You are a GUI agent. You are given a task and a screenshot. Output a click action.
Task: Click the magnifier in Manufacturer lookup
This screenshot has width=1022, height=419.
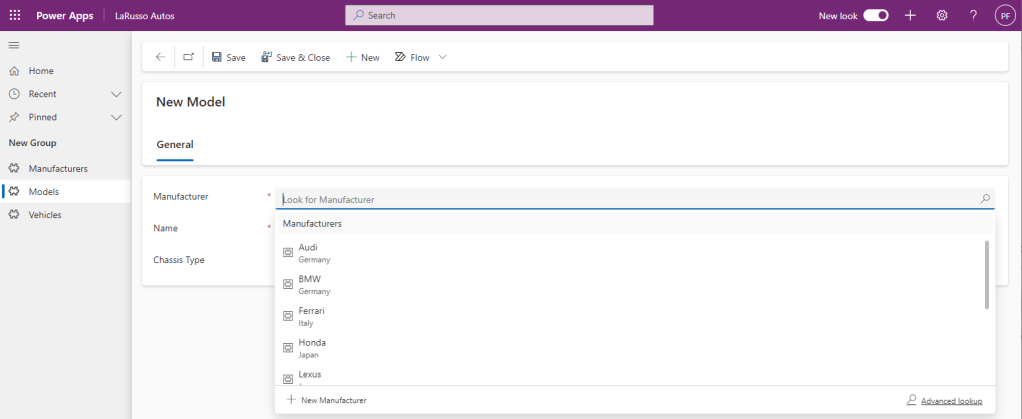tap(985, 199)
